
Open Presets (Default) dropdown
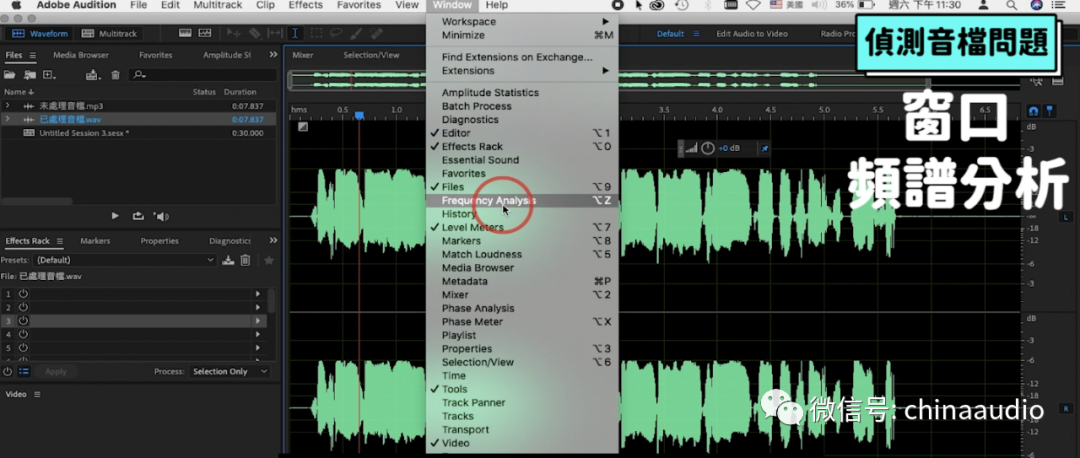125,260
